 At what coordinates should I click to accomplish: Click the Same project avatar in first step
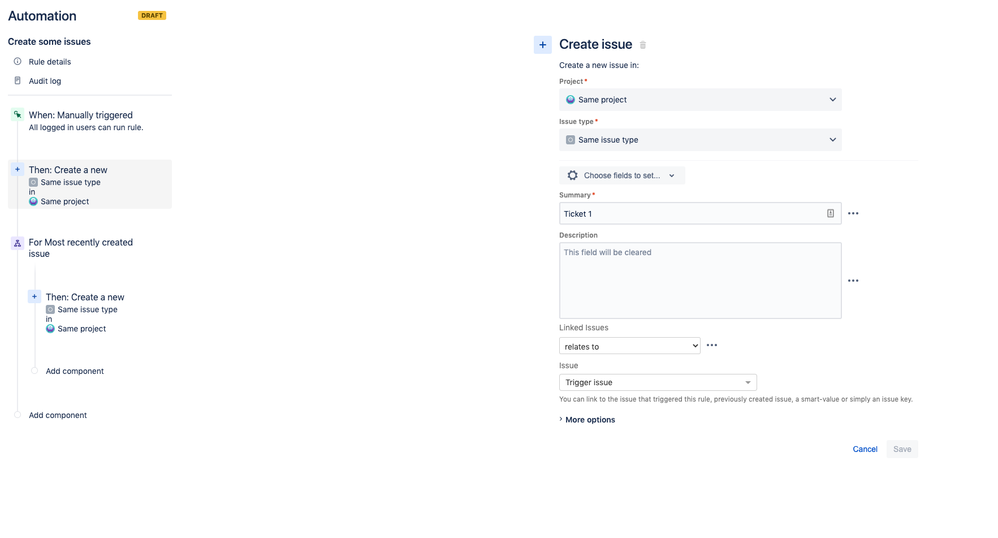tap(33, 201)
